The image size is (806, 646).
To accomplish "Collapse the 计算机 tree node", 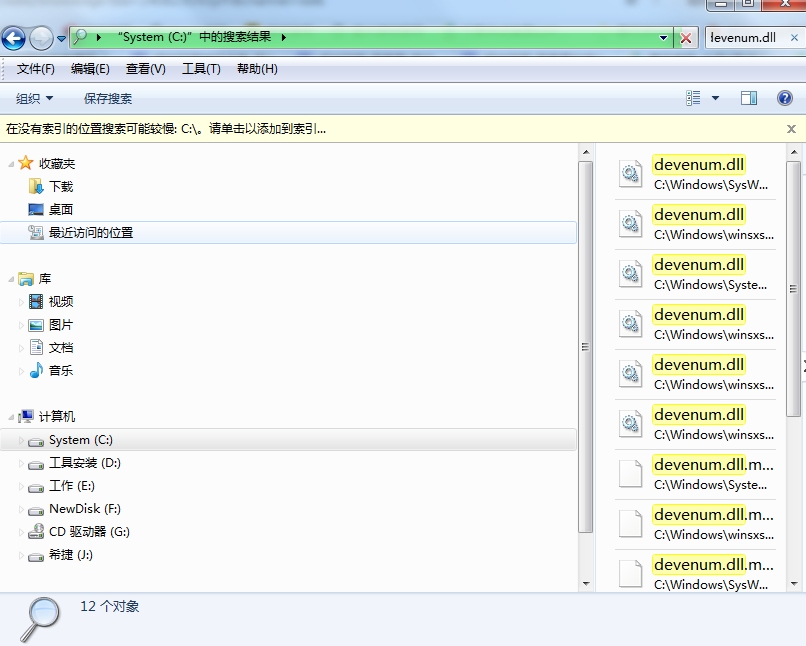I will 11,417.
